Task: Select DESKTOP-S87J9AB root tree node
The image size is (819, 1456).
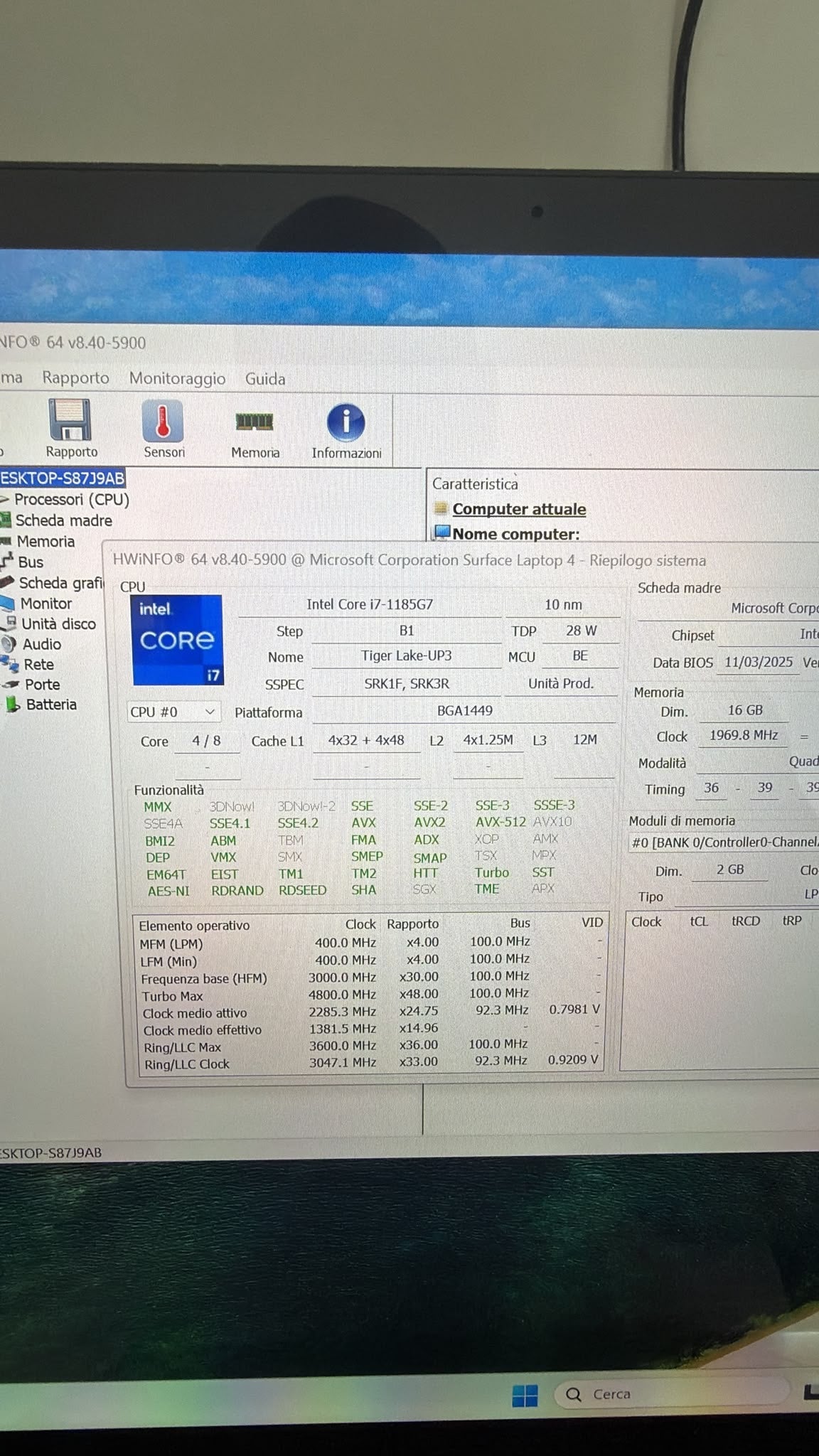Action: [63, 478]
